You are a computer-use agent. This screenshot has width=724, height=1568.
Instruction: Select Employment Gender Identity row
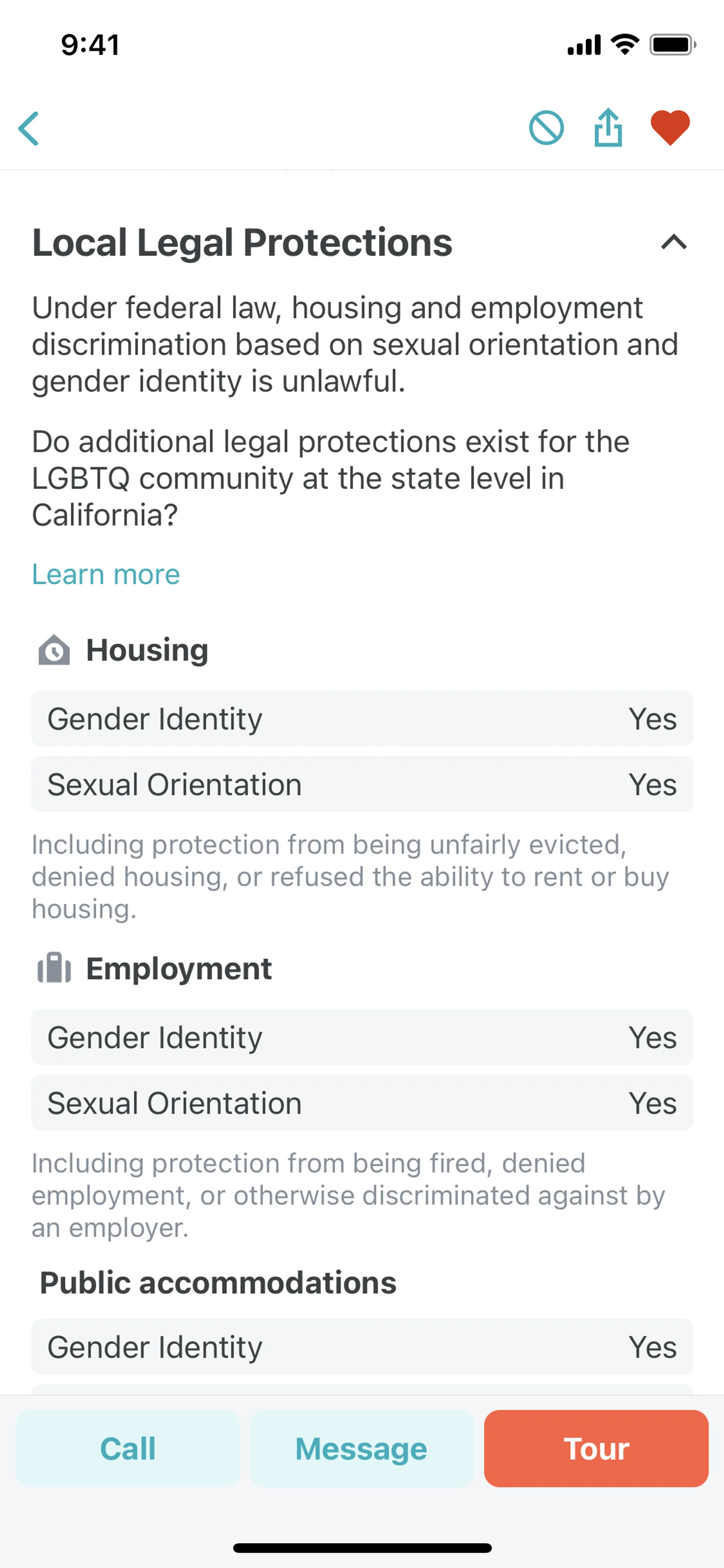(x=362, y=1037)
